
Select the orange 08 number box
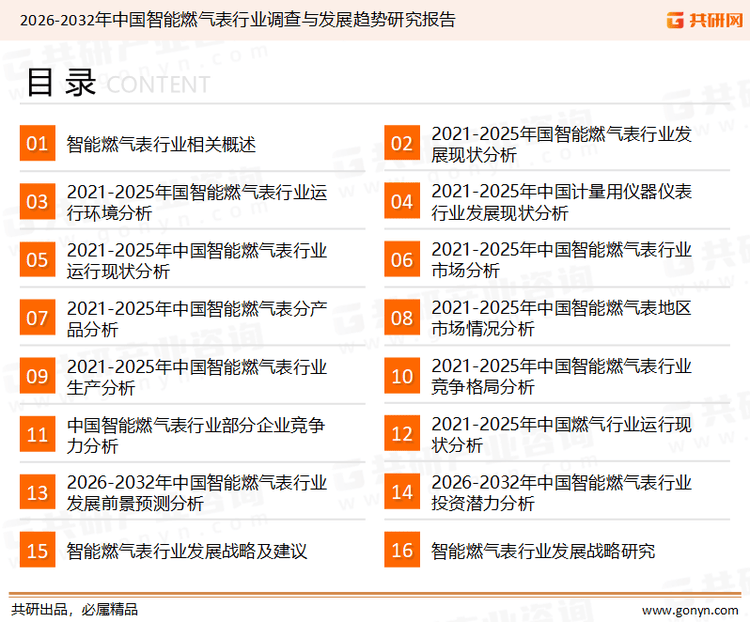[401, 318]
